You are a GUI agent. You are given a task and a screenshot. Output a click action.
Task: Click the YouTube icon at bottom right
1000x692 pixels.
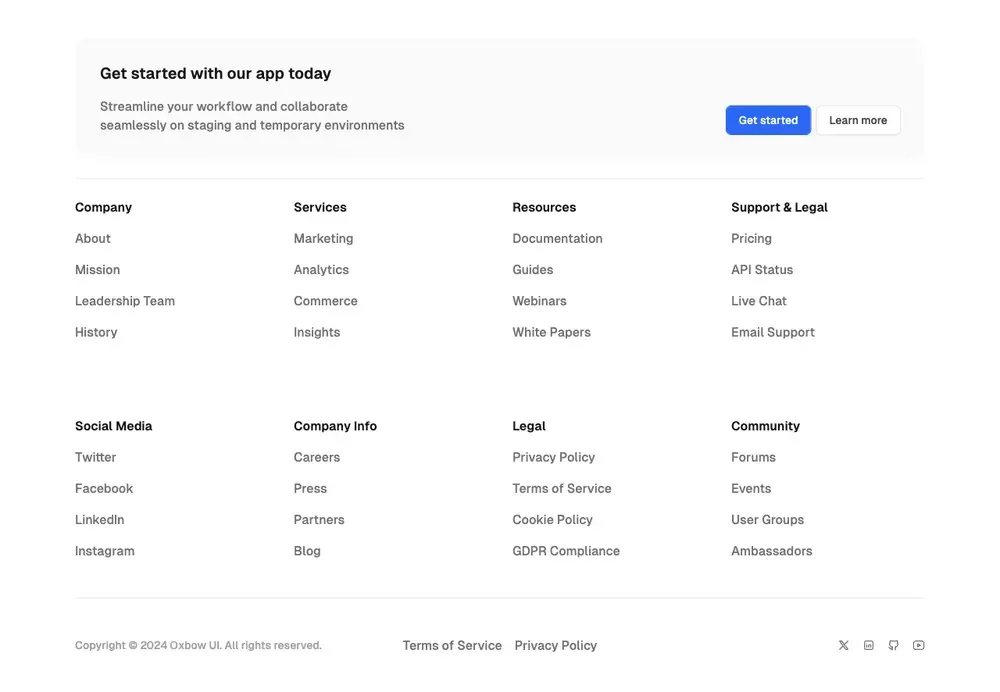(x=918, y=645)
